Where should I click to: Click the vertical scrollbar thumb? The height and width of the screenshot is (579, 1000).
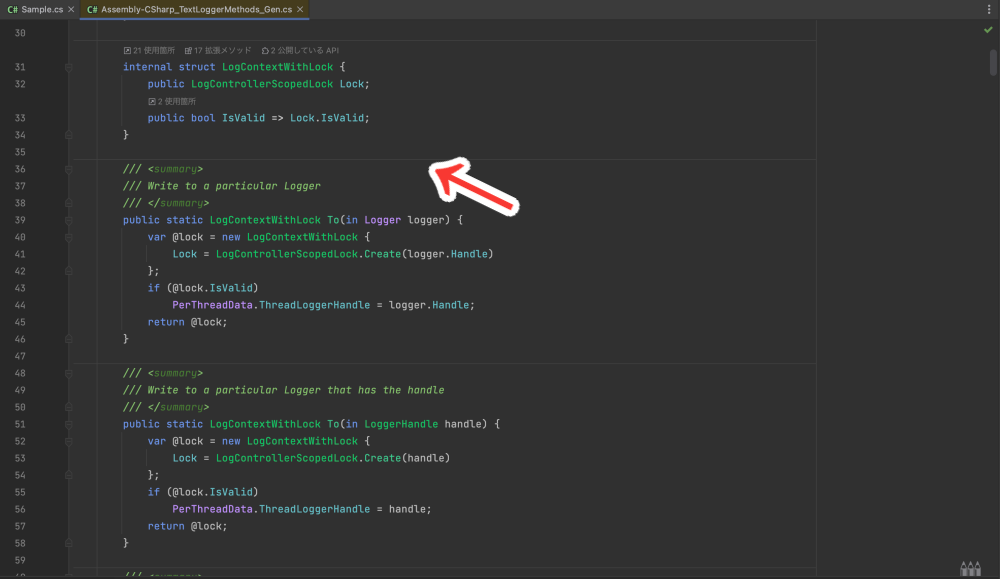click(x=993, y=62)
